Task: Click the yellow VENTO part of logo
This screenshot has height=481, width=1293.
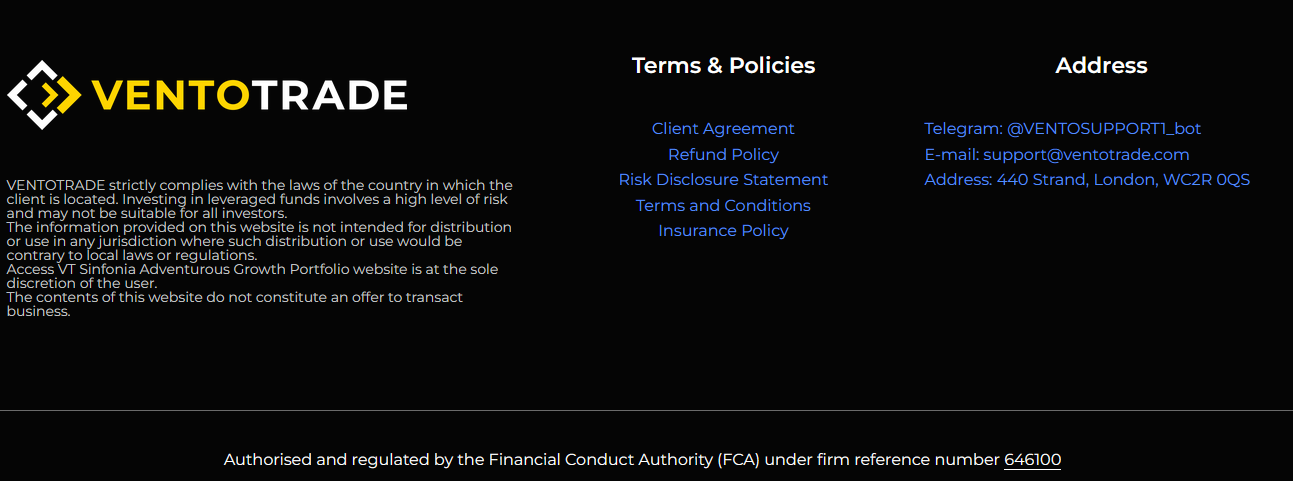Action: tap(171, 96)
